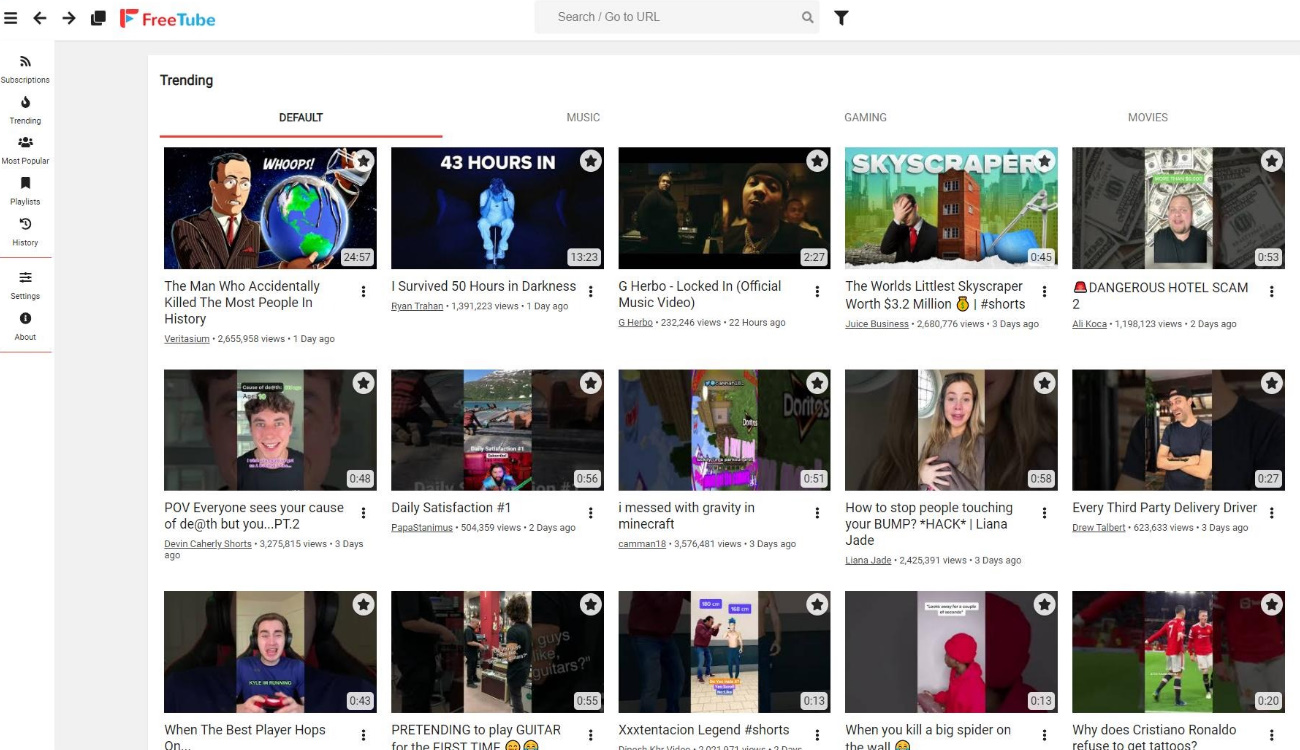Open a new window using the stacked-windows icon
Image resolution: width=1300 pixels, height=750 pixels.
click(98, 18)
